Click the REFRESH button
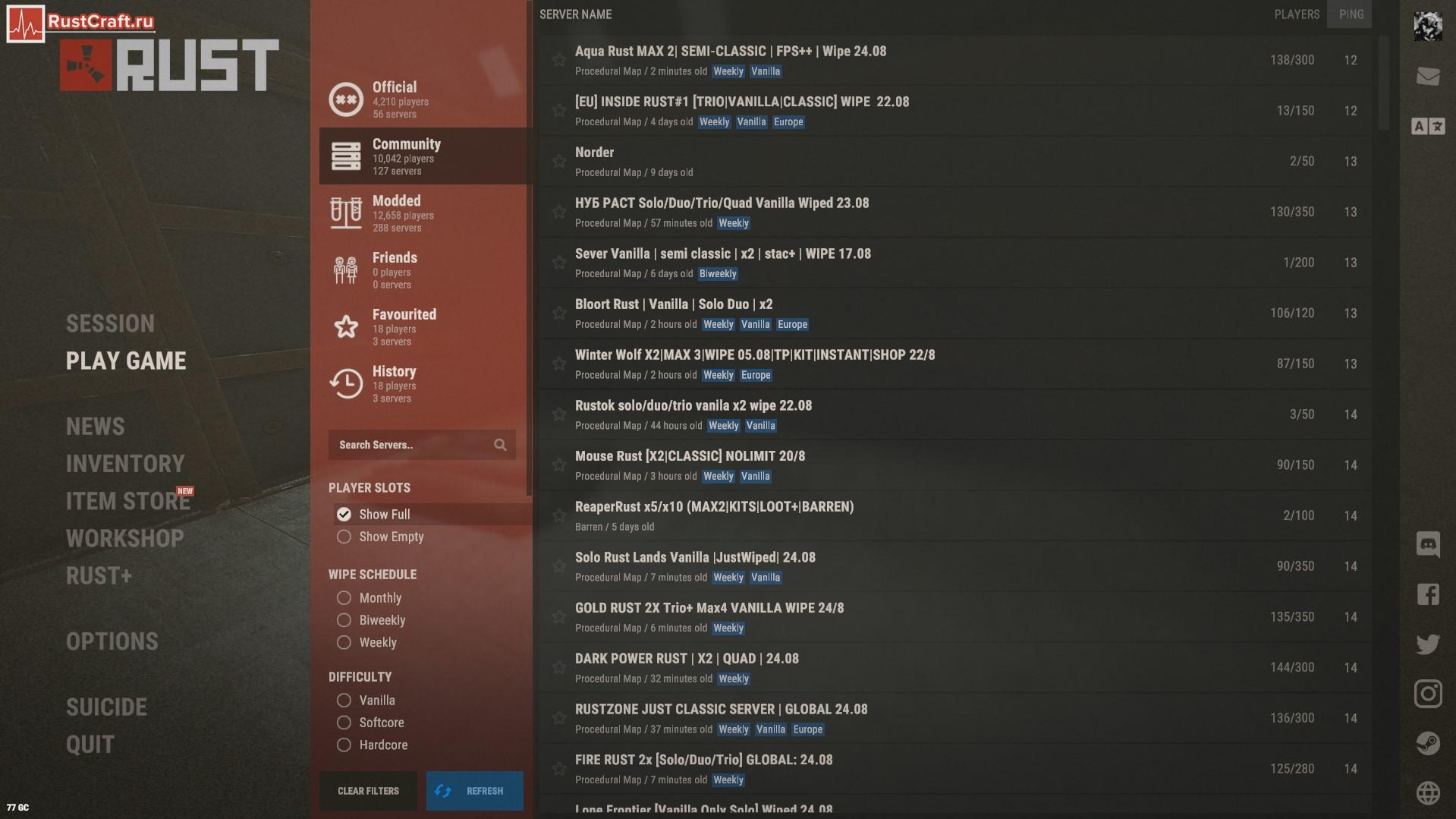Image resolution: width=1456 pixels, height=819 pixels. coord(474,791)
